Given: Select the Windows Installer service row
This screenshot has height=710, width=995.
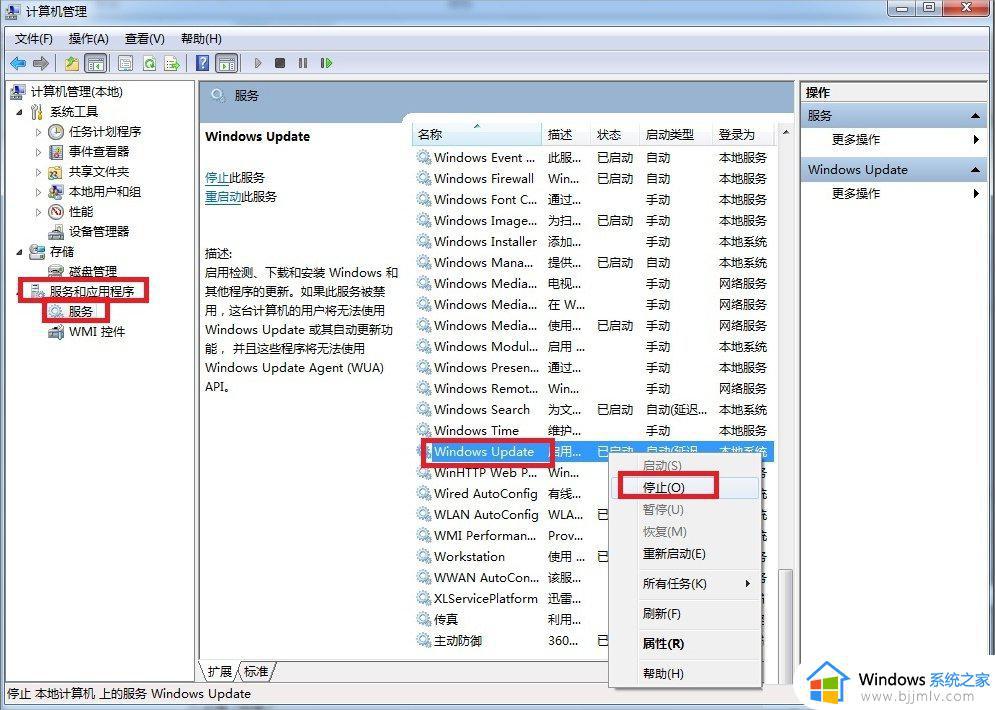Looking at the screenshot, I should coord(593,241).
